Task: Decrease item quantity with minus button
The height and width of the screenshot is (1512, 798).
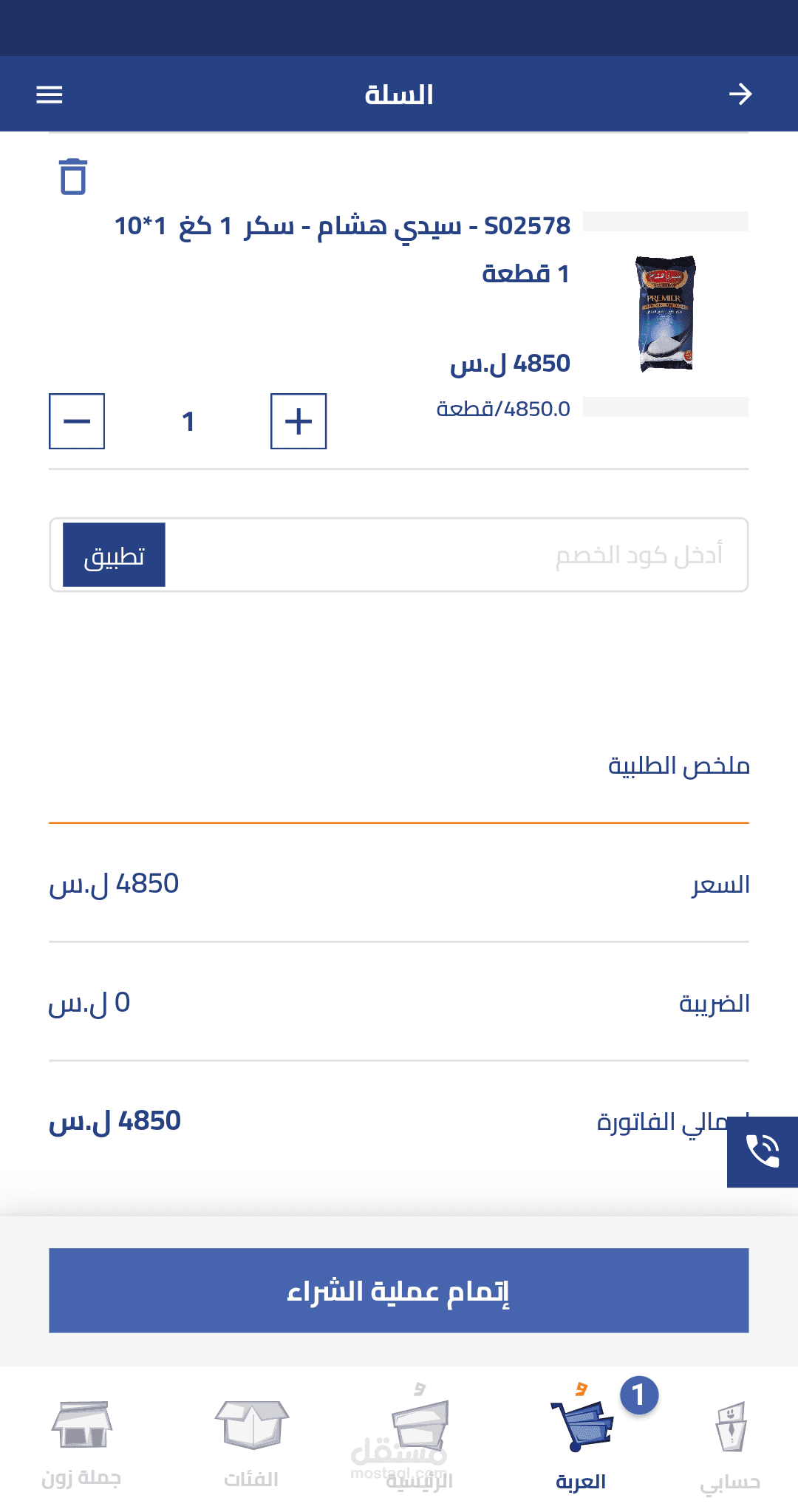Action: [x=77, y=421]
